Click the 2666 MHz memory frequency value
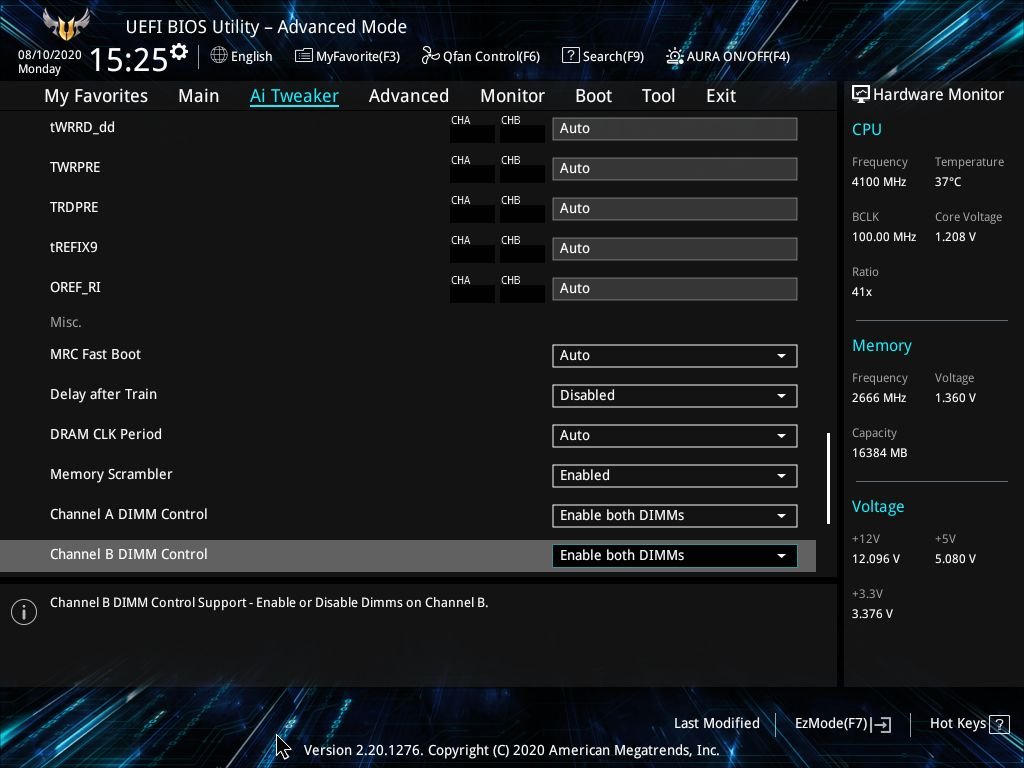This screenshot has height=768, width=1024. [879, 398]
